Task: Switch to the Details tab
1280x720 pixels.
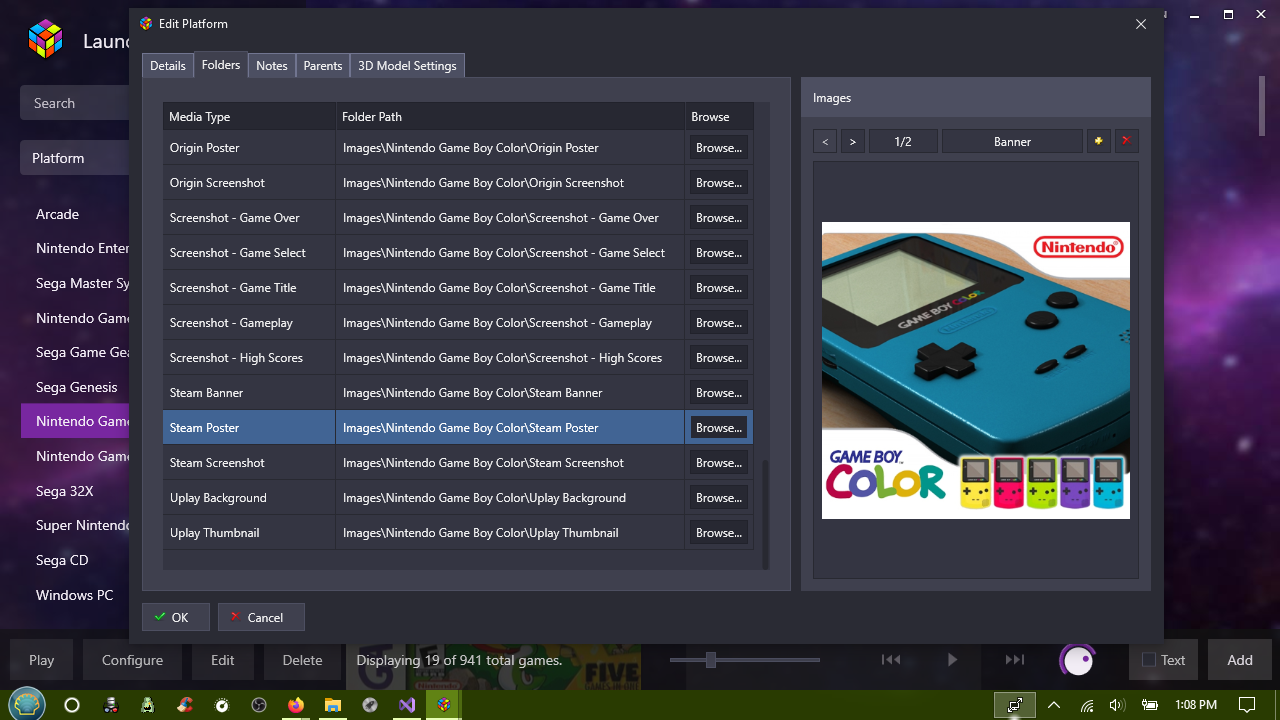Action: click(x=167, y=65)
